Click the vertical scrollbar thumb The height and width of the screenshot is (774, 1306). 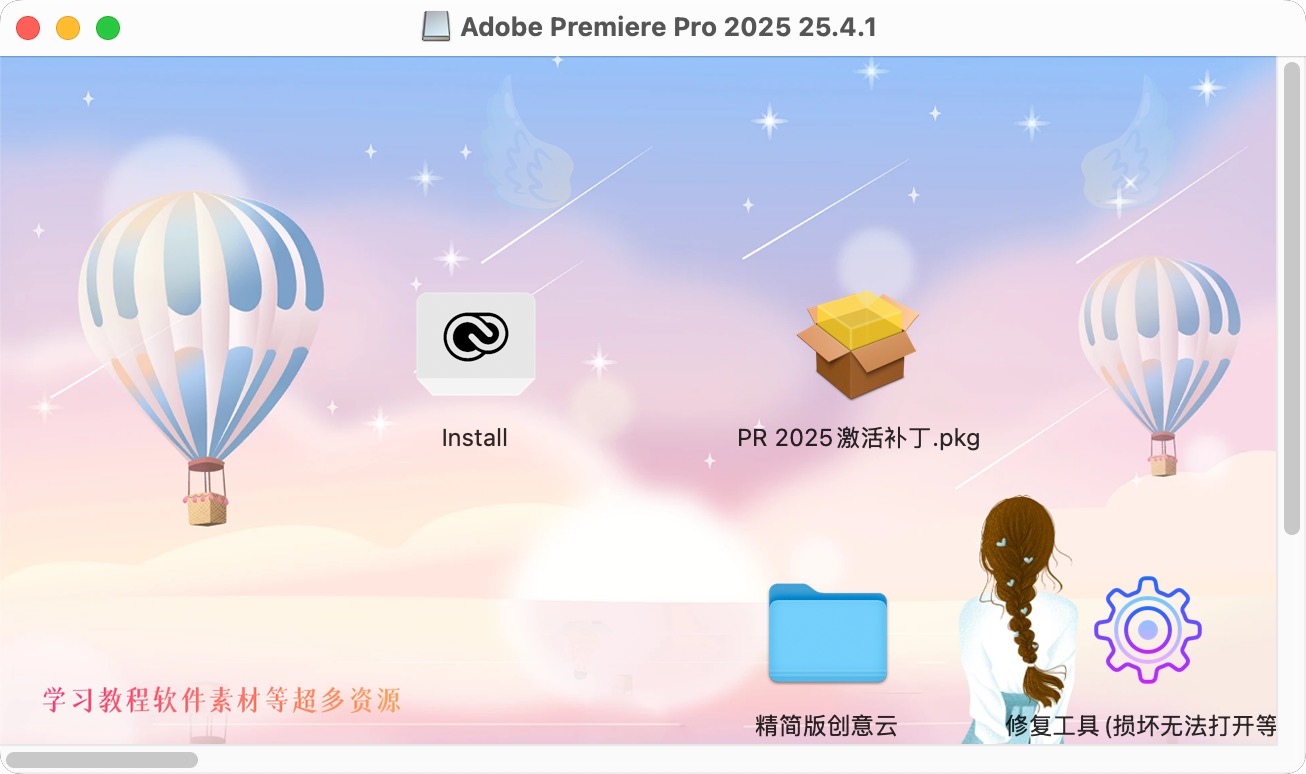click(1292, 296)
